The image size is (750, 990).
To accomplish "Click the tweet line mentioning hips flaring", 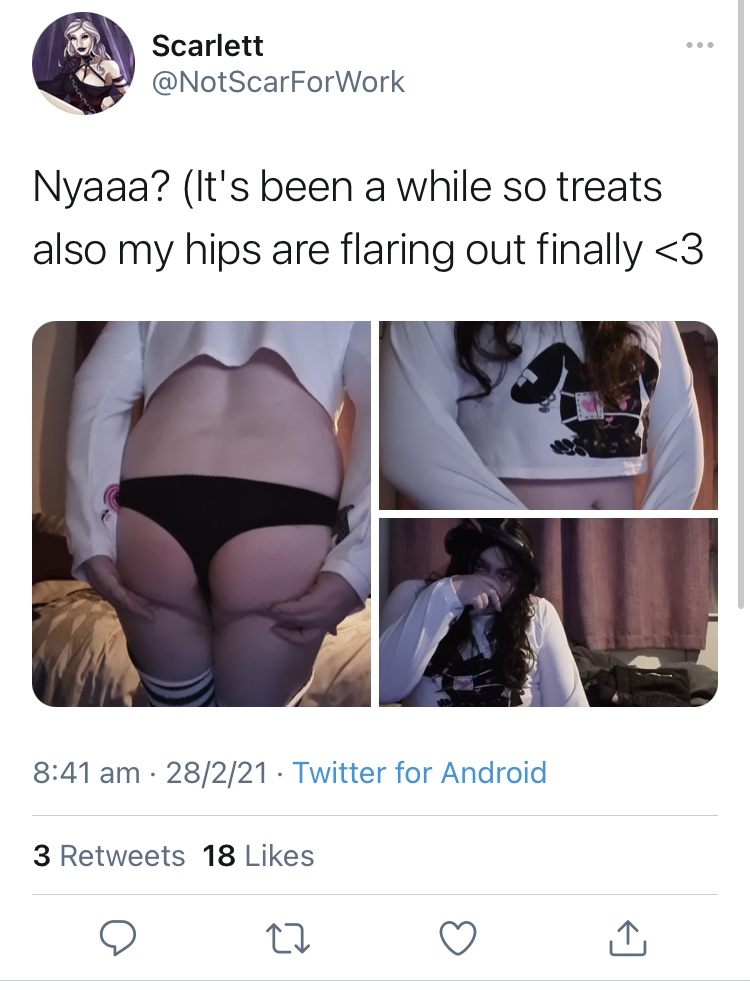I will pyautogui.click(x=367, y=251).
